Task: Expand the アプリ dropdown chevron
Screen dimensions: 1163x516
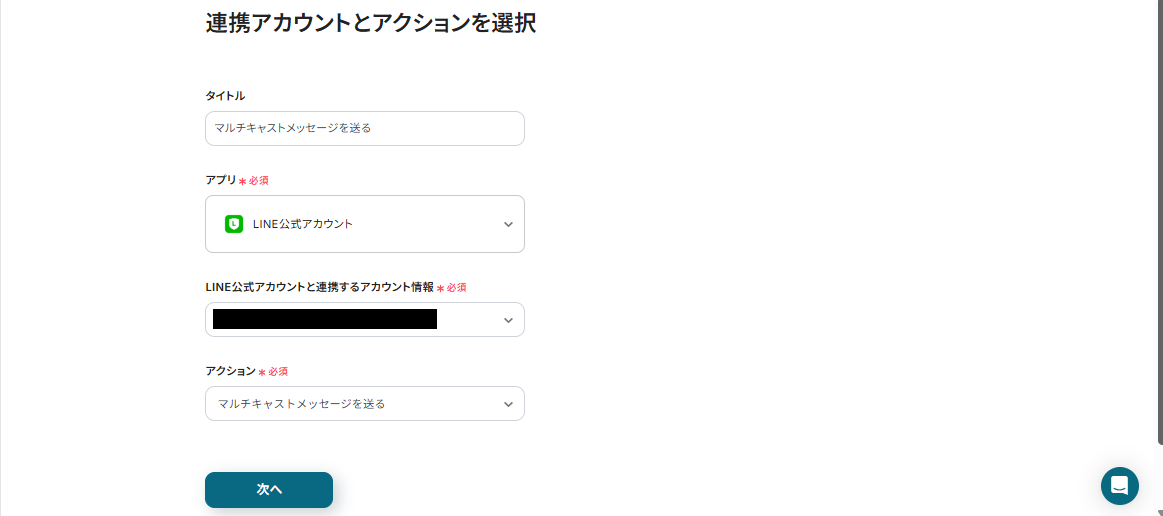Action: [508, 224]
